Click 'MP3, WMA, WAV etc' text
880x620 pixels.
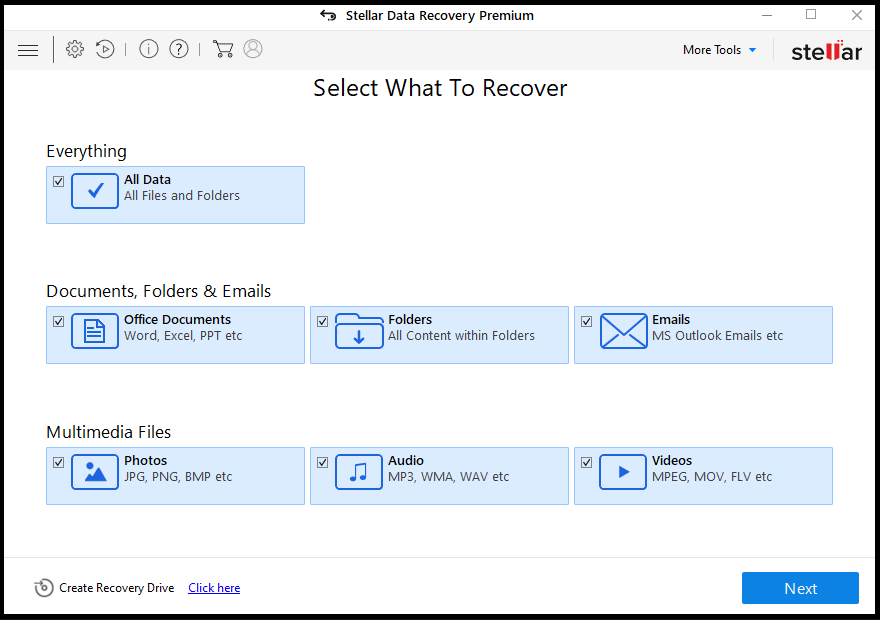point(448,477)
